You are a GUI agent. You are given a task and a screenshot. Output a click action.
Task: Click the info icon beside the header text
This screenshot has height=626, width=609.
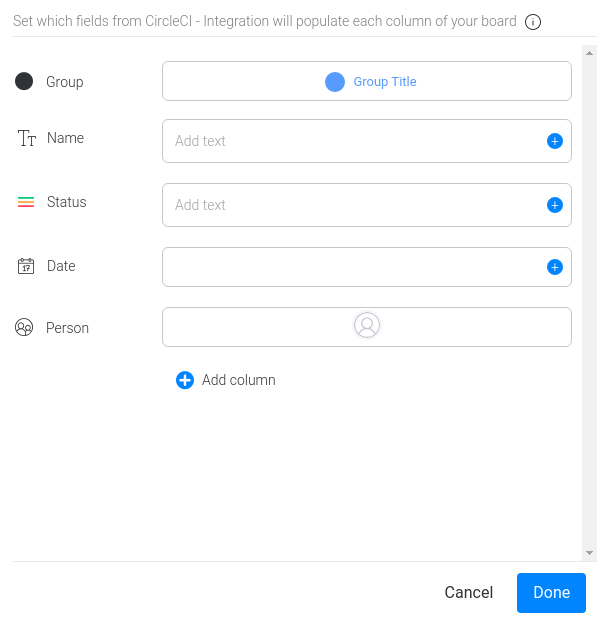[x=533, y=22]
